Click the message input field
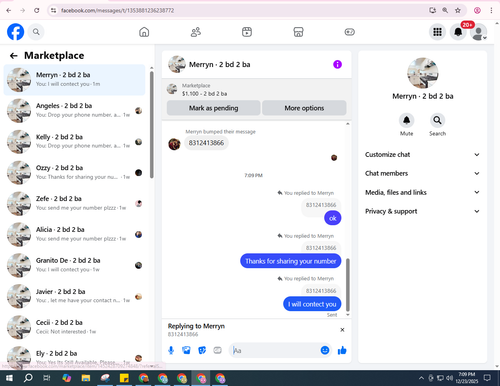 [x=275, y=350]
